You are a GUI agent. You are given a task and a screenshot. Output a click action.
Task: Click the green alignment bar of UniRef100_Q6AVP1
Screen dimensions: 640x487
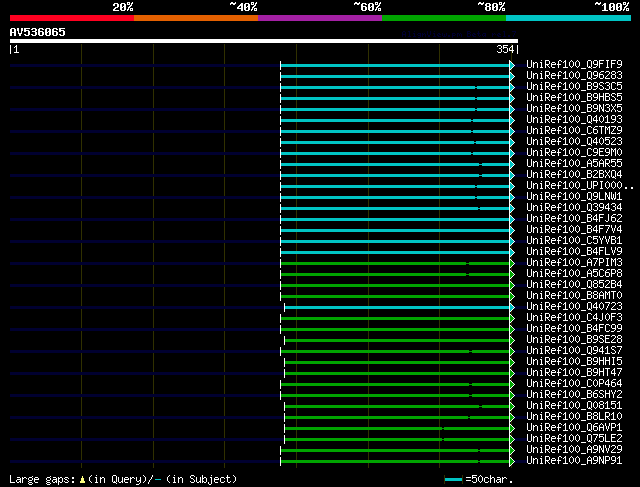[397, 429]
